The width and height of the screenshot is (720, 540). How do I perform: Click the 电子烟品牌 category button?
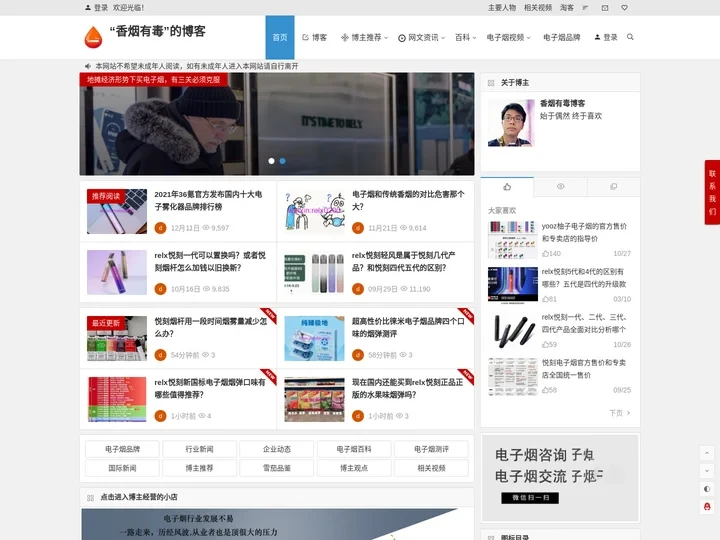pos(122,449)
